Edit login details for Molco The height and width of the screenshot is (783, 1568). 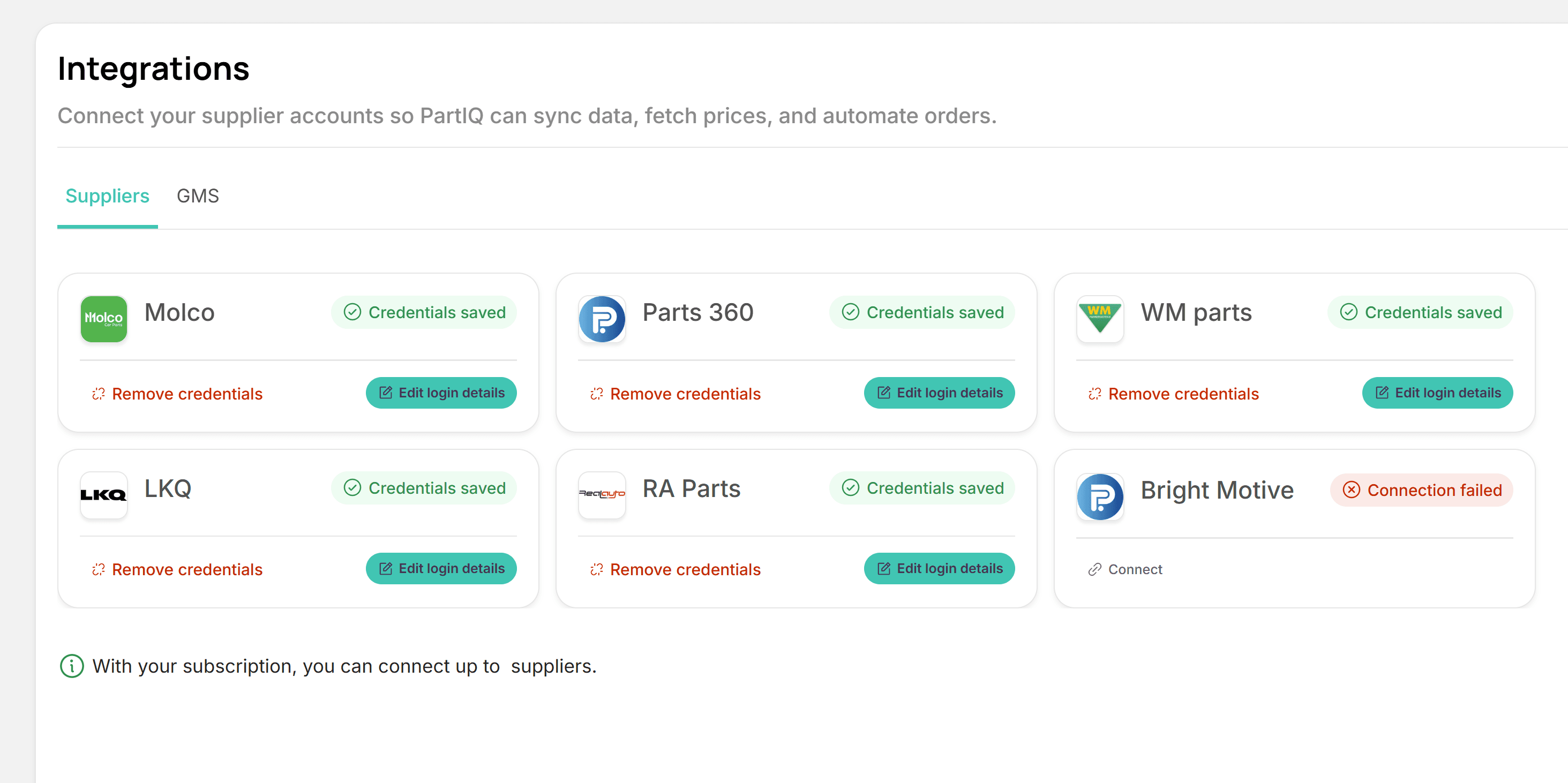coord(441,393)
